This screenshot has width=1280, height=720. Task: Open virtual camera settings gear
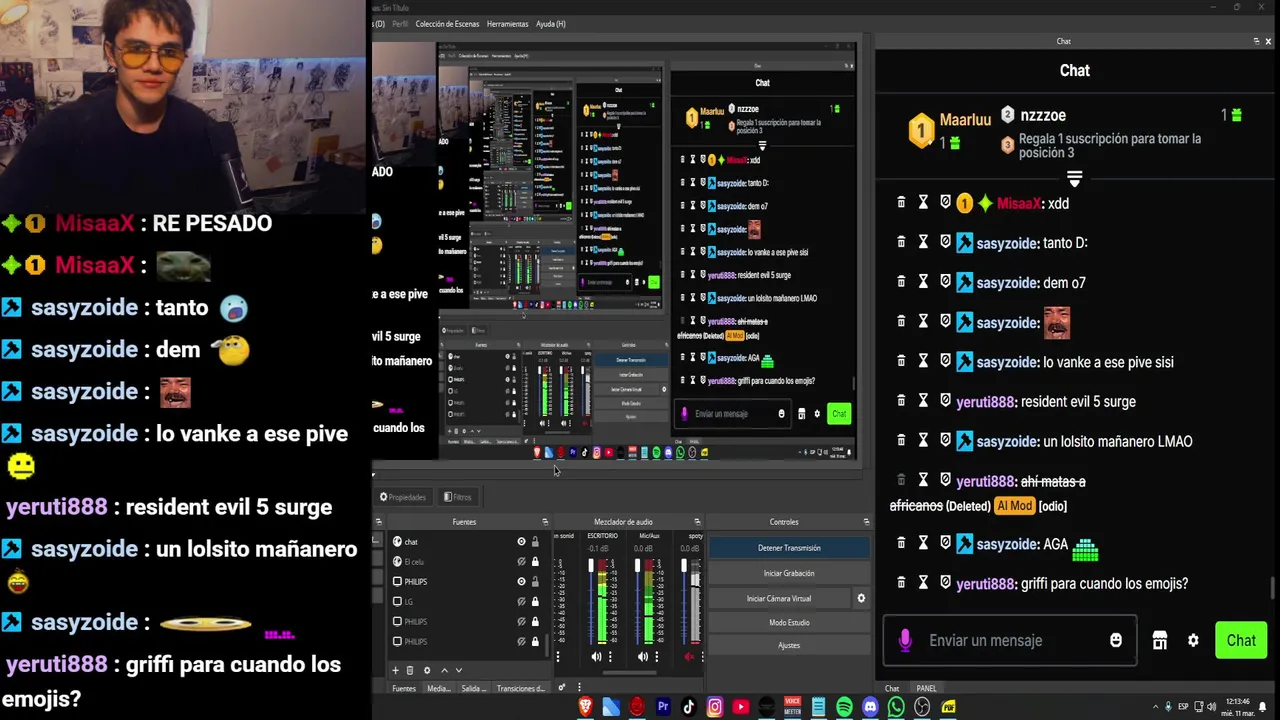(861, 598)
